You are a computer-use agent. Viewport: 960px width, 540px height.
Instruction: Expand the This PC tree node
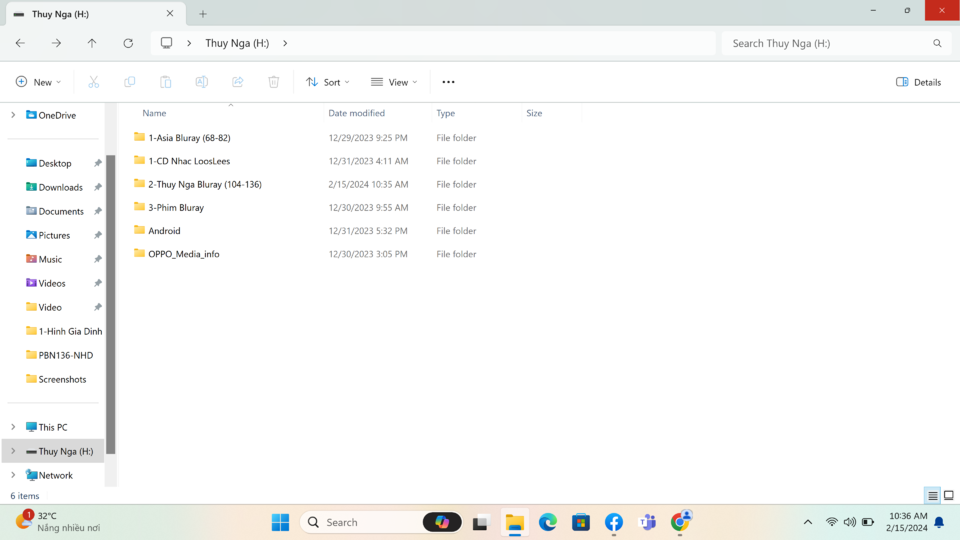tap(13, 427)
